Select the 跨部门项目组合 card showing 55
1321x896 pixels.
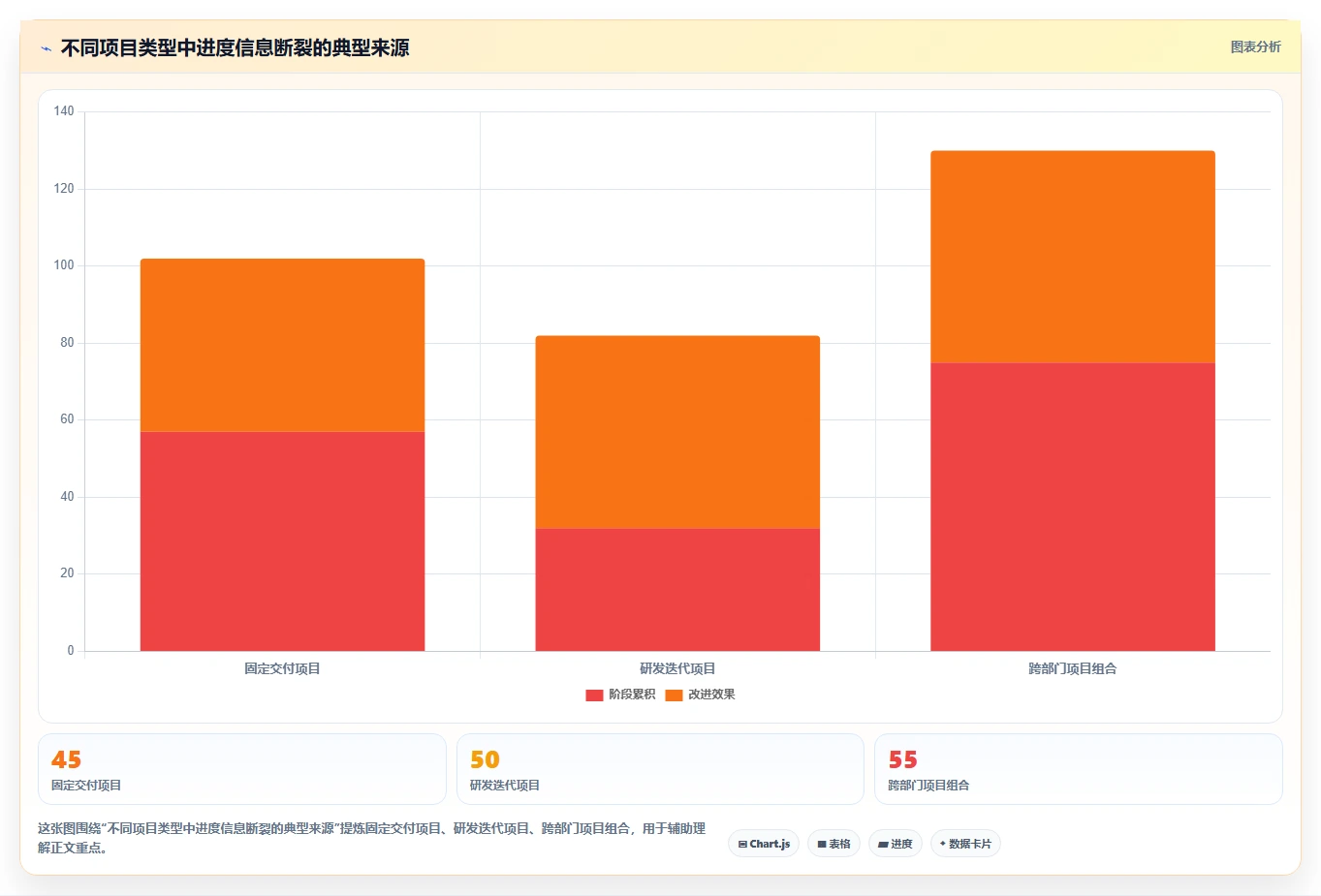click(1078, 769)
